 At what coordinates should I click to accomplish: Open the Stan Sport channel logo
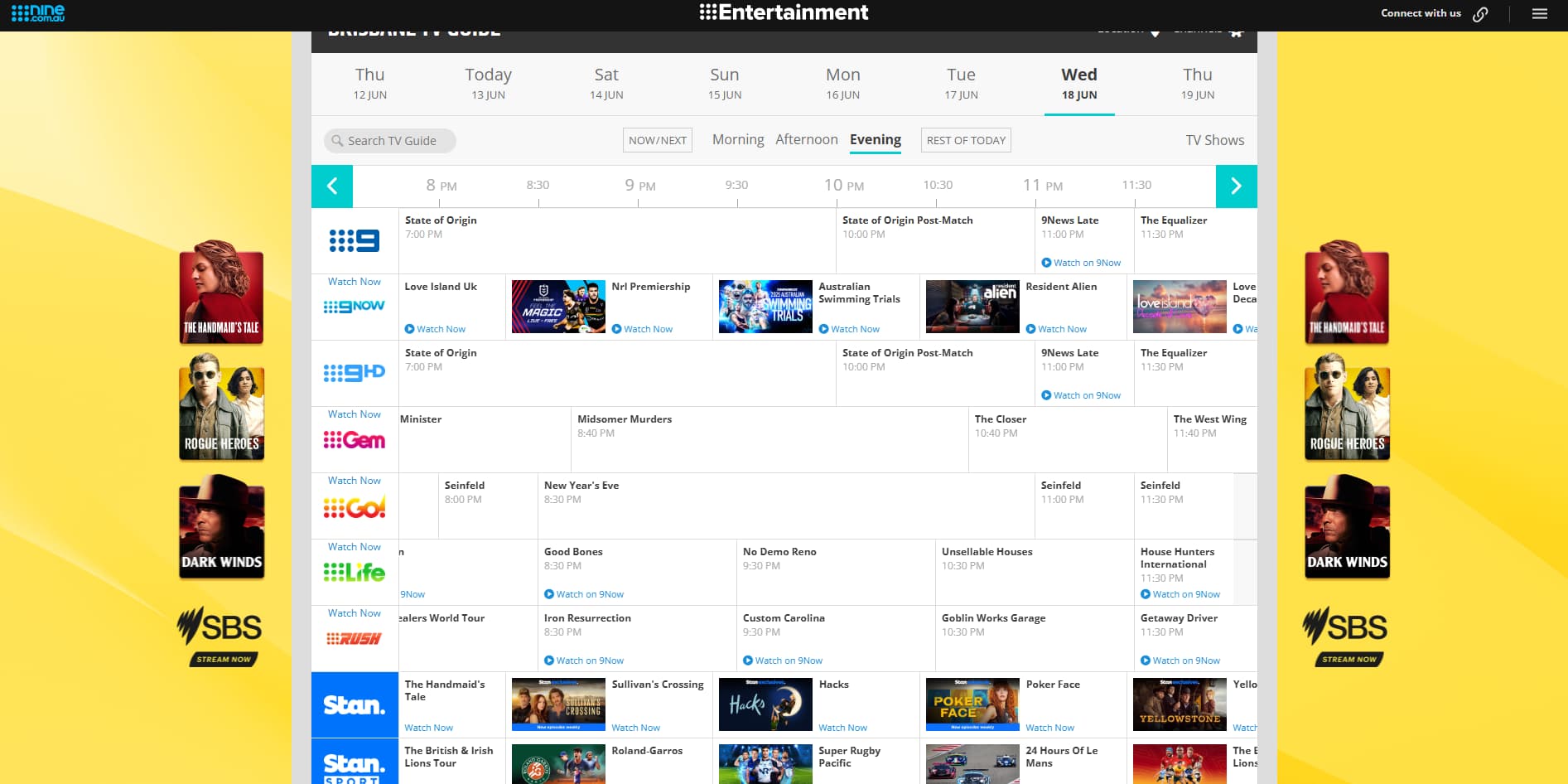(x=355, y=762)
